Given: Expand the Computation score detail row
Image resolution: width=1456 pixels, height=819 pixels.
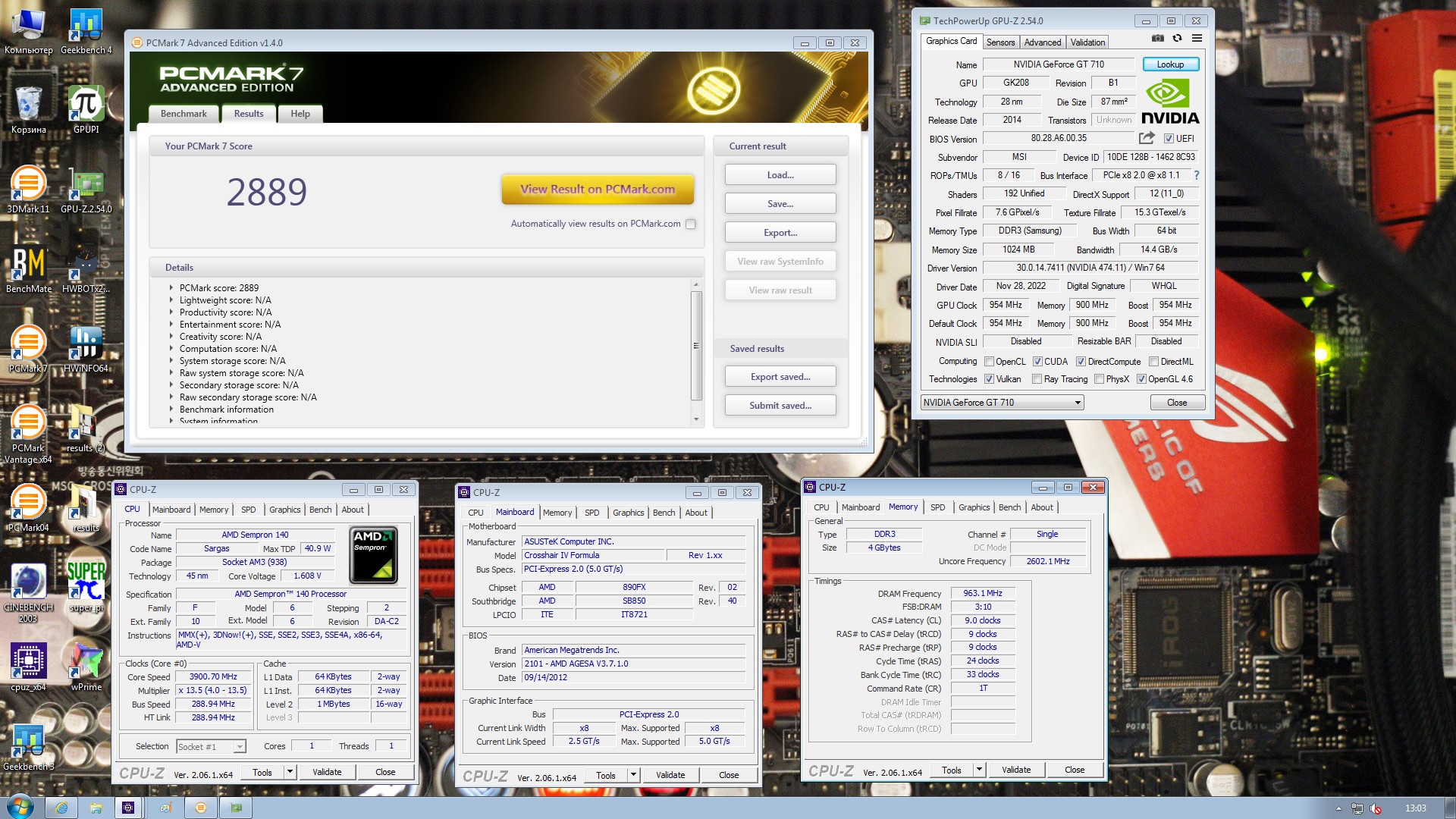Looking at the screenshot, I should pos(171,349).
